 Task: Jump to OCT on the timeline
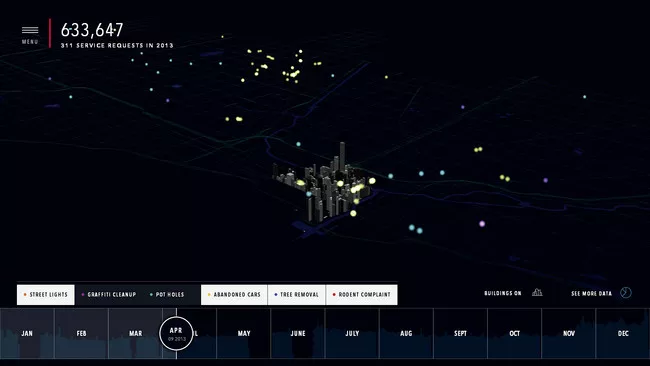point(514,333)
